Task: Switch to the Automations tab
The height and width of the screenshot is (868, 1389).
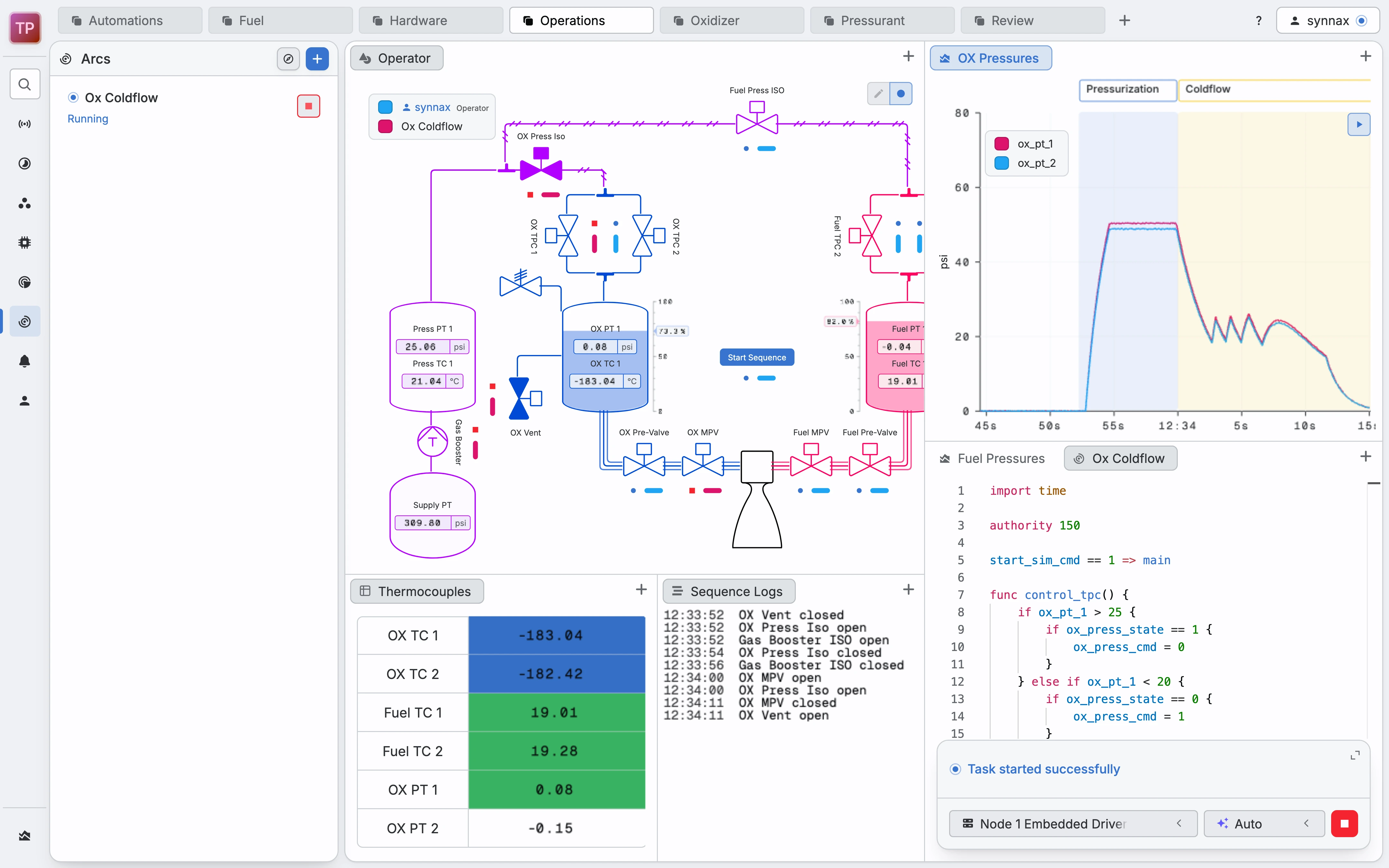Action: pos(130,21)
